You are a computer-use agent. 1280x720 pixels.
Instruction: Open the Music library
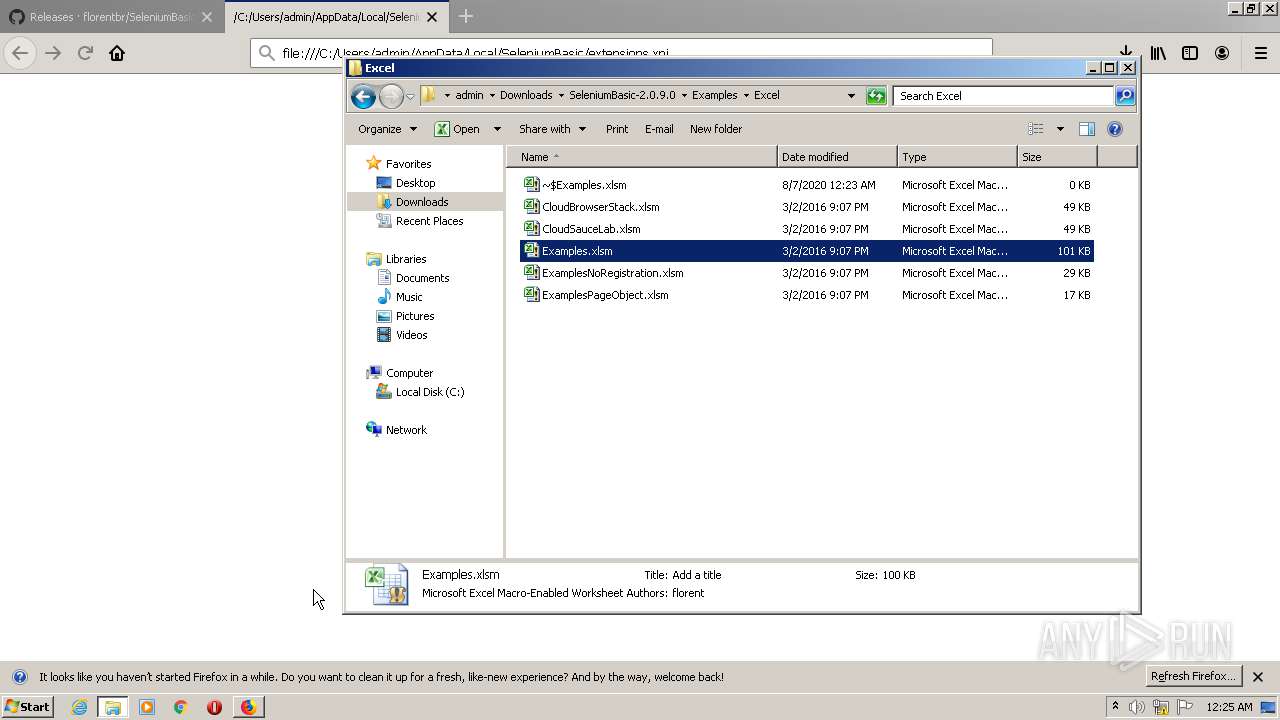(409, 297)
